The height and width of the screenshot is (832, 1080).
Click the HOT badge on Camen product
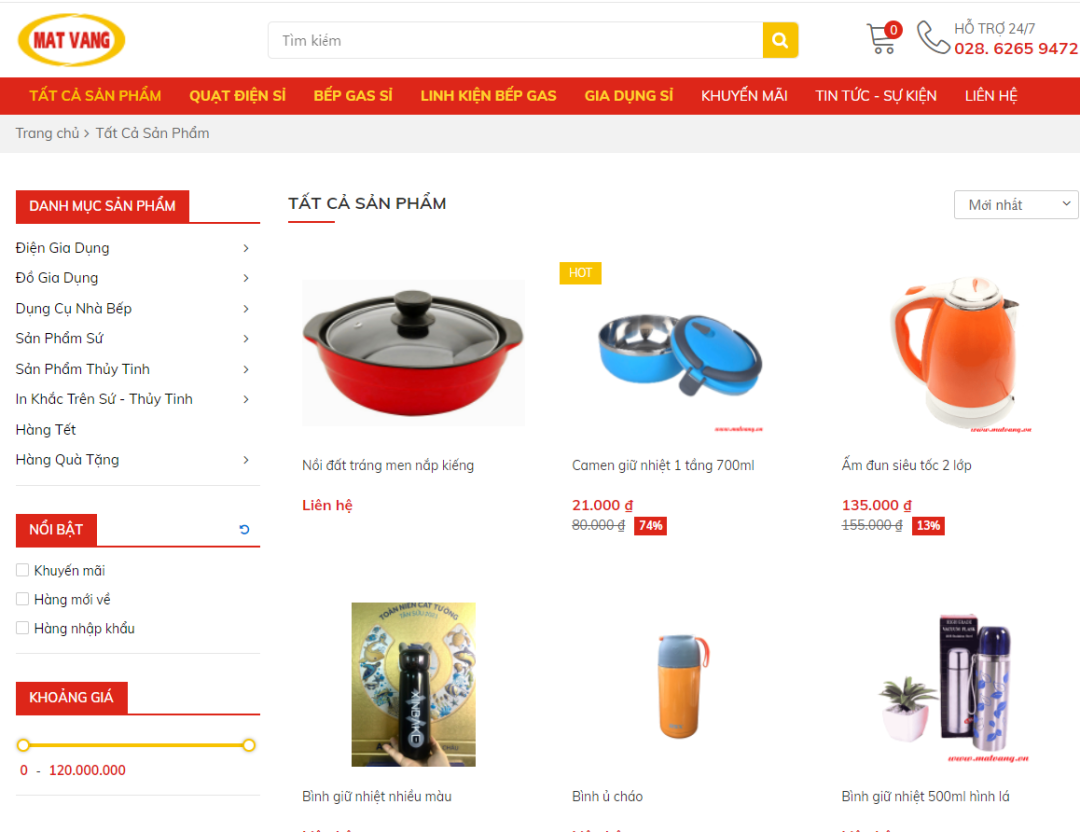click(580, 273)
